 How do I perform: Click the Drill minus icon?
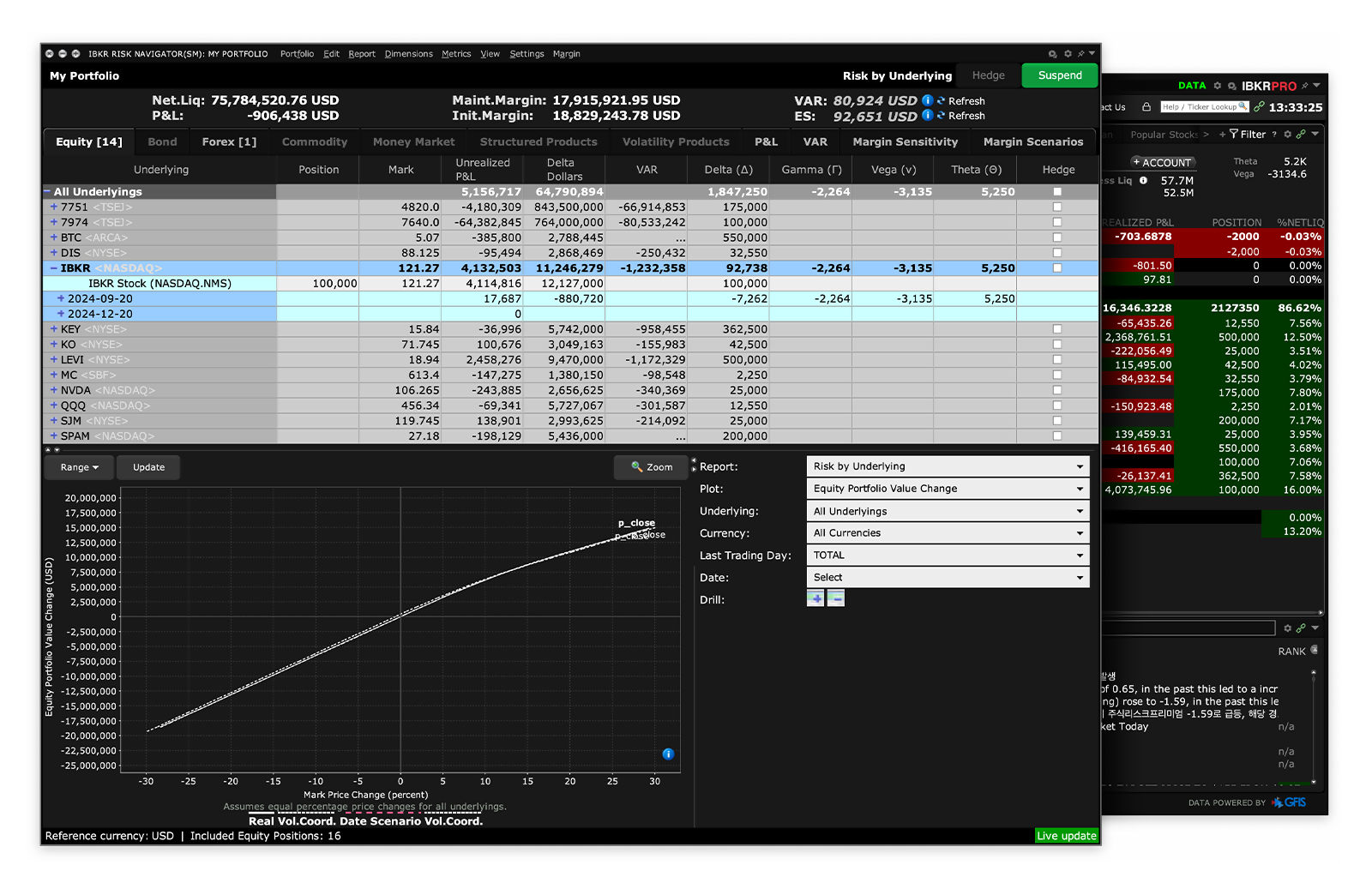click(835, 598)
